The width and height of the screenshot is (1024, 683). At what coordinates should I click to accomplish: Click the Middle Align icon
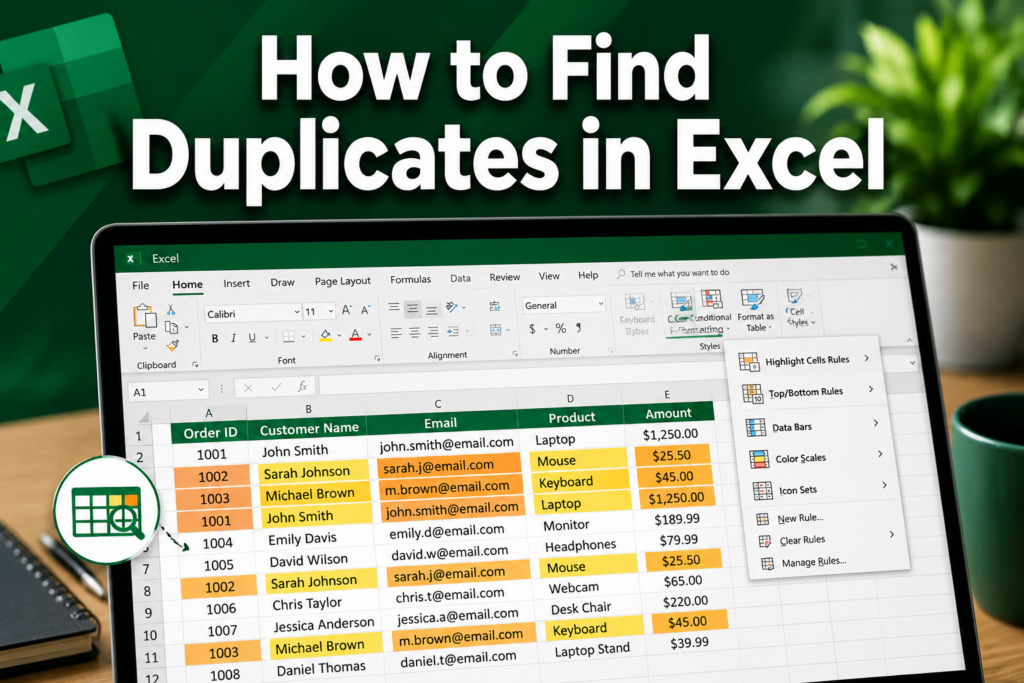(x=412, y=308)
